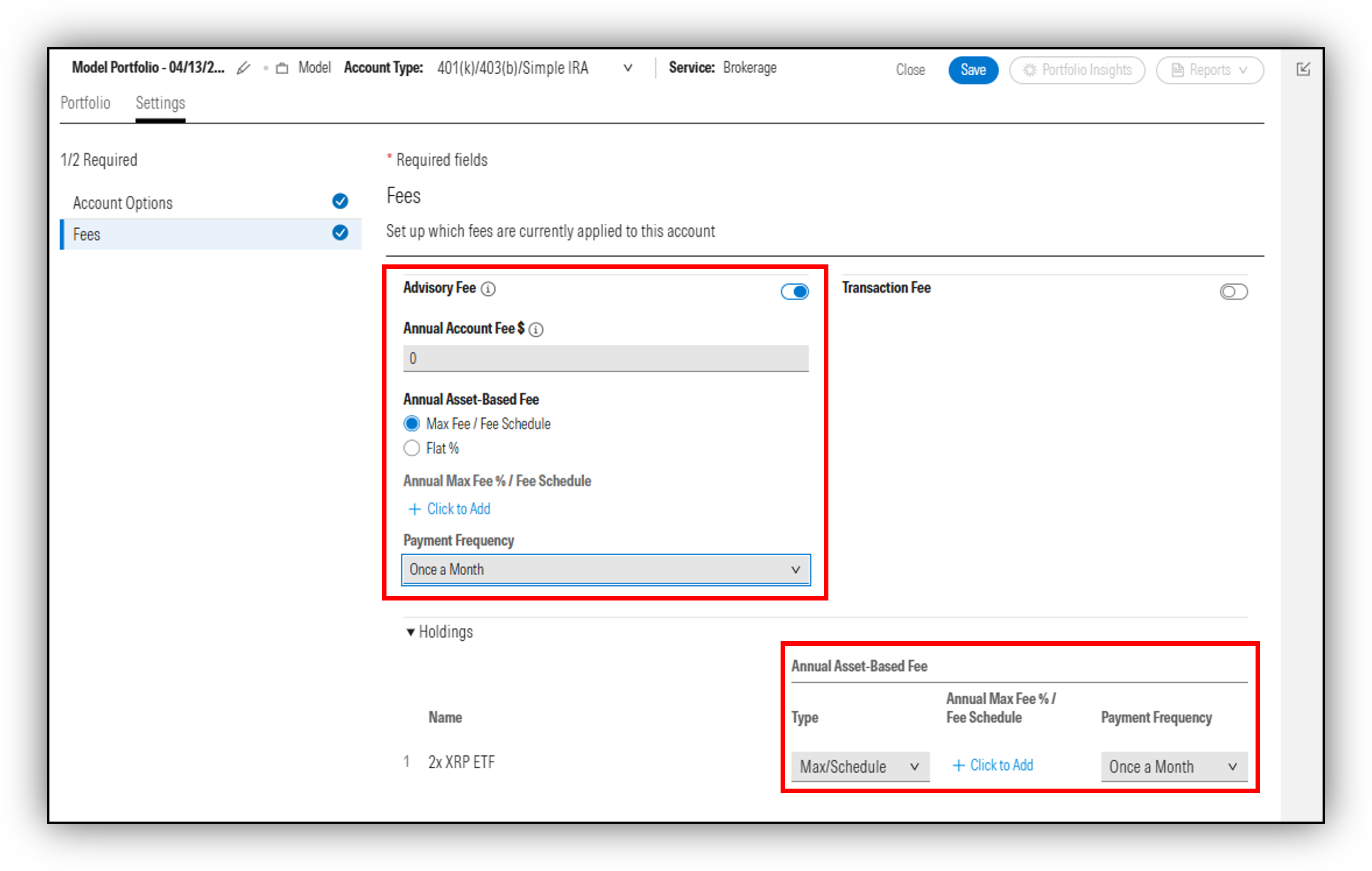Open Account Options in the sidebar

(210, 202)
